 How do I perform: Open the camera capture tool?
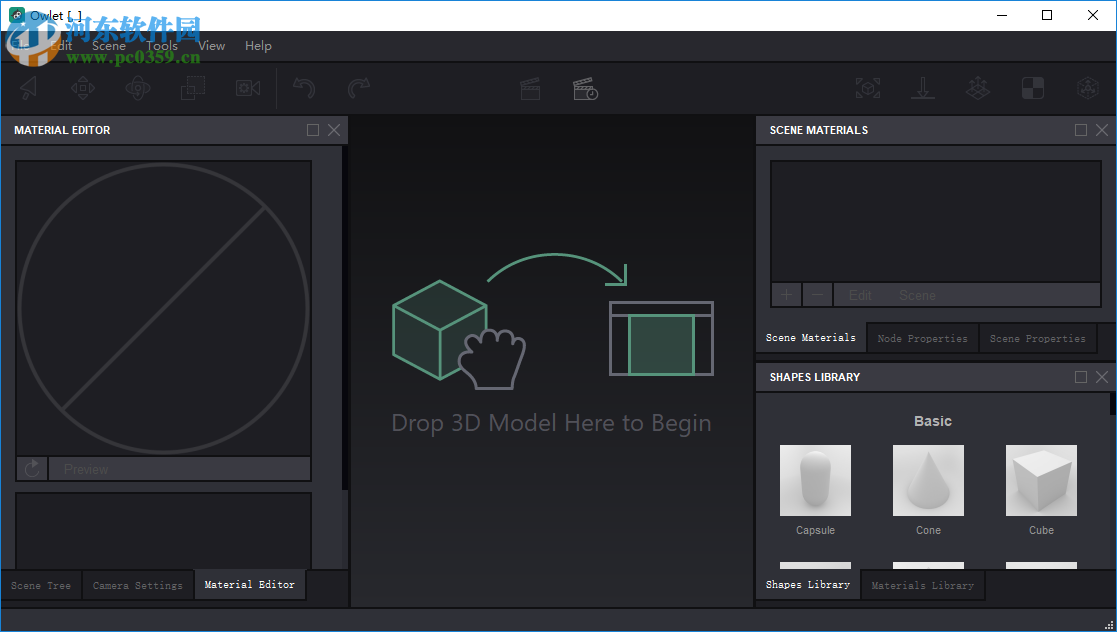pos(247,88)
